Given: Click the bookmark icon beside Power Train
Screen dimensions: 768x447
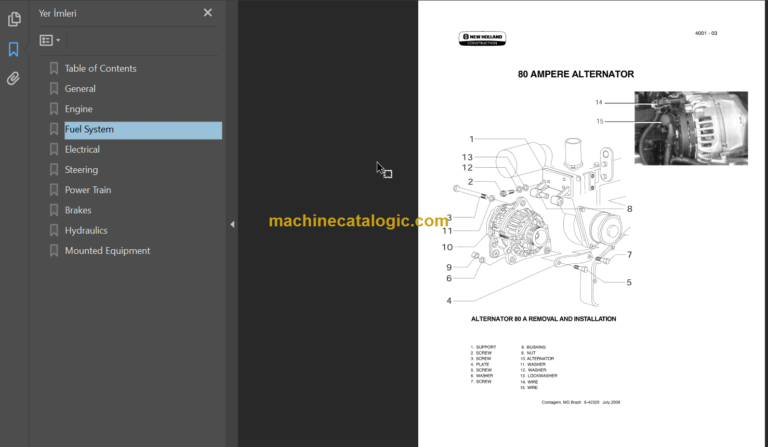Looking at the screenshot, I should [x=54, y=190].
